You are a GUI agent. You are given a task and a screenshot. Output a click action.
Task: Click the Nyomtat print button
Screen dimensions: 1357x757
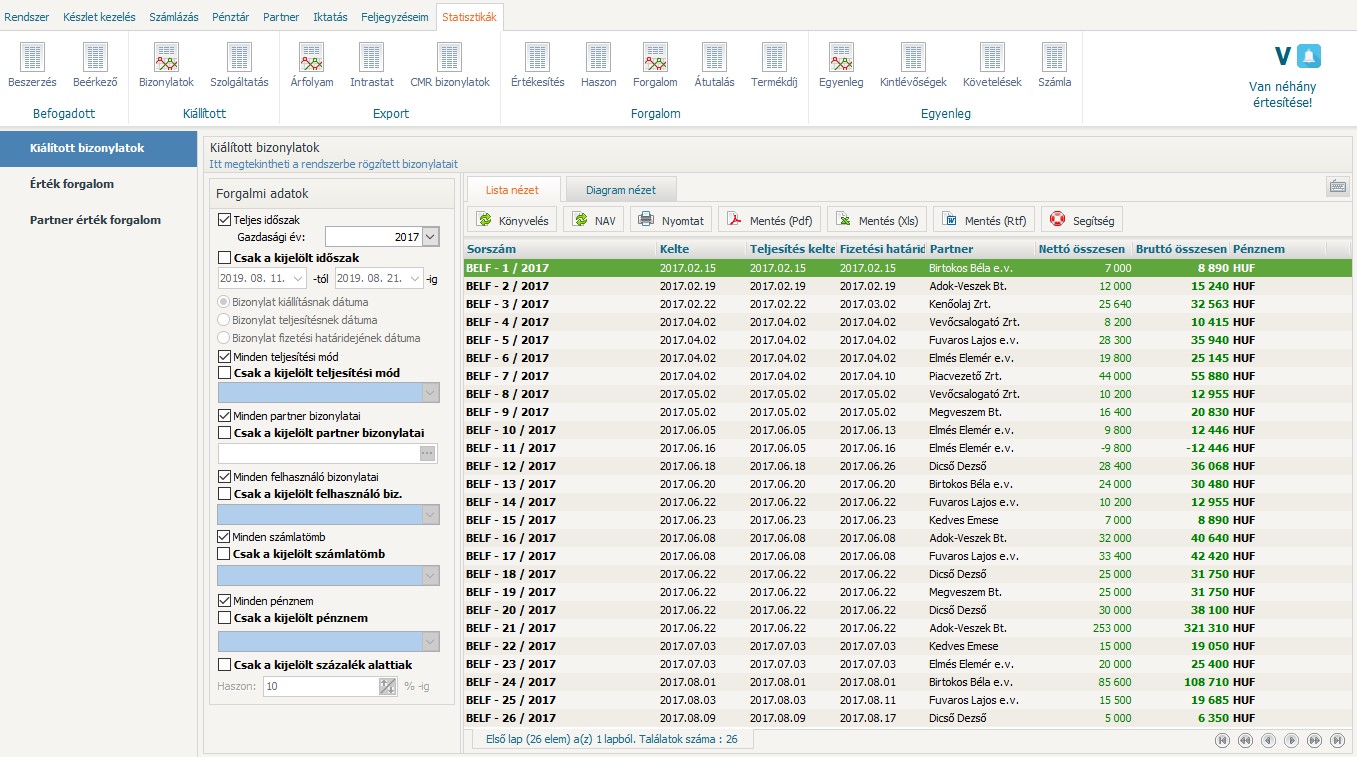click(671, 220)
